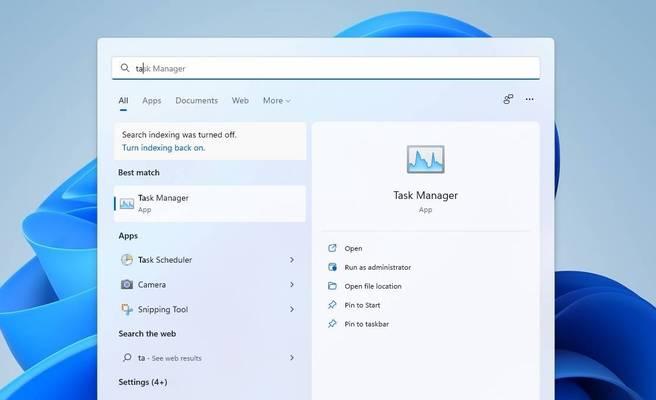Click the Search the web section header
Image resolution: width=656 pixels, height=400 pixels.
click(x=147, y=333)
